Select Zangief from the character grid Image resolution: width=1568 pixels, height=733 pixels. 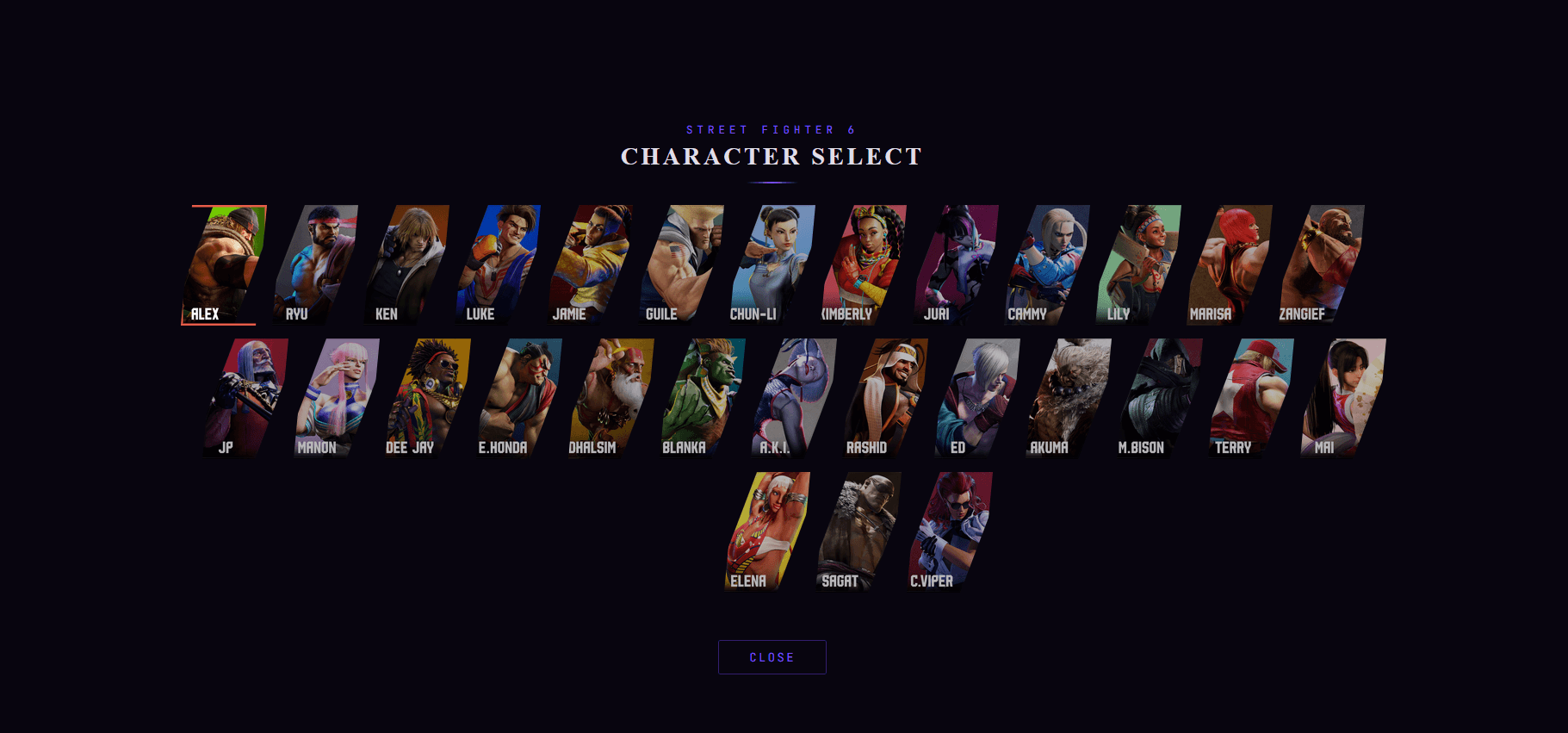coord(1323,264)
